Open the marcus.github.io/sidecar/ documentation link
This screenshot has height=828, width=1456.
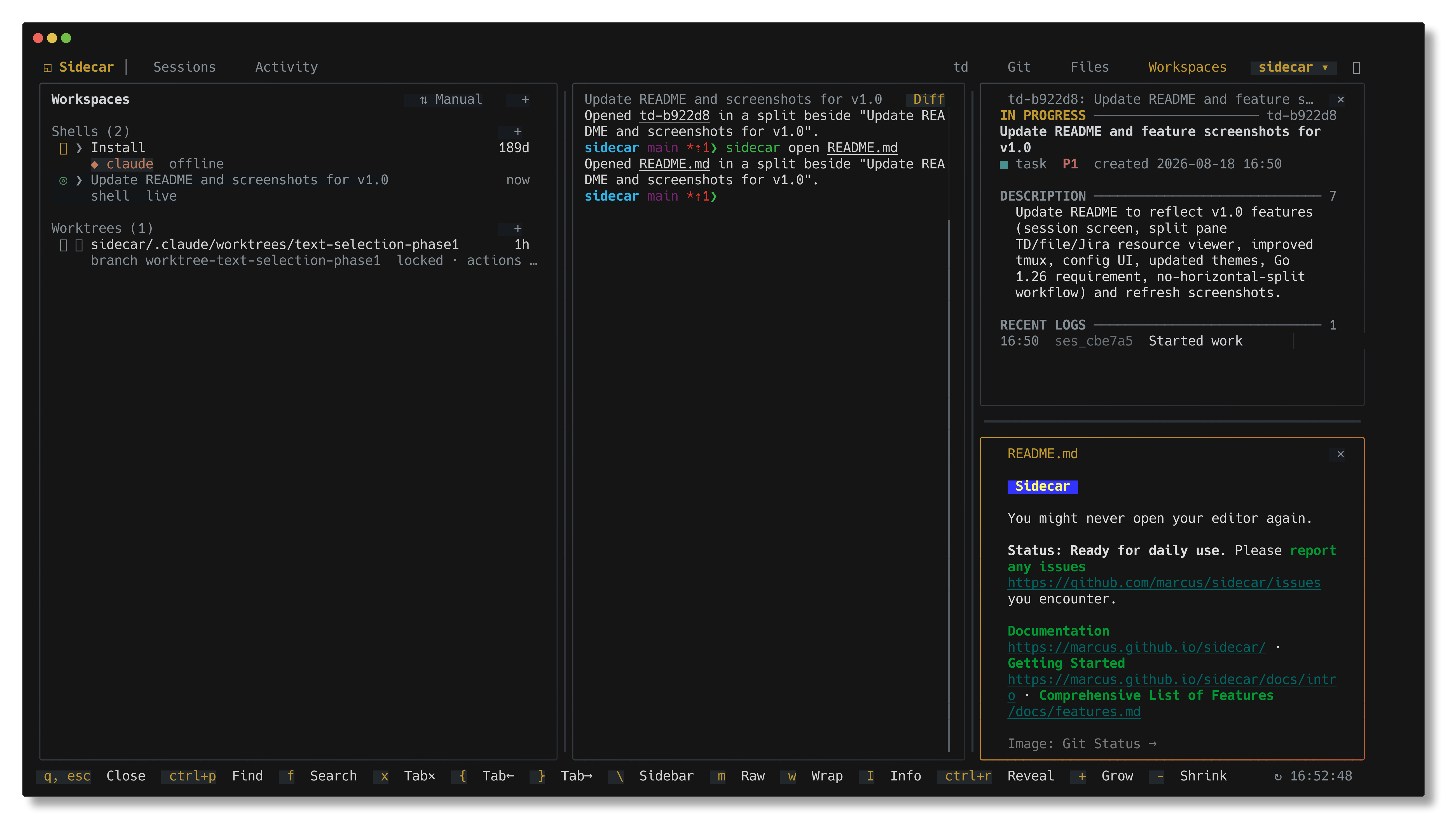point(1136,648)
